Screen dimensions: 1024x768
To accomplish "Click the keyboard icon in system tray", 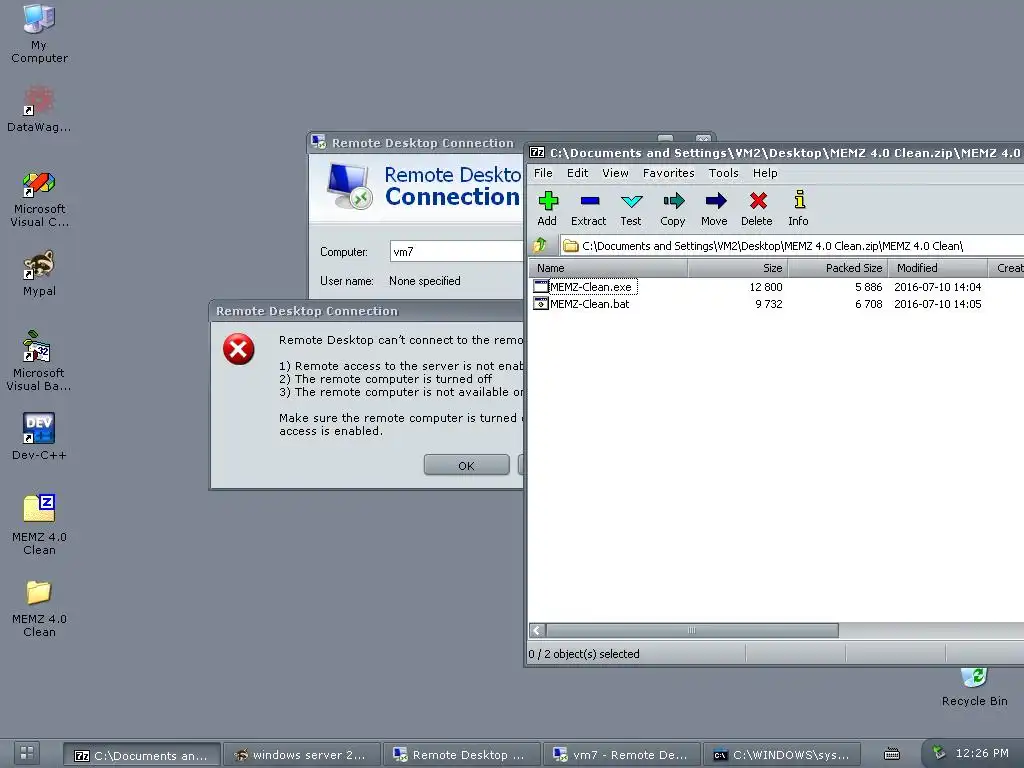I will 892,754.
